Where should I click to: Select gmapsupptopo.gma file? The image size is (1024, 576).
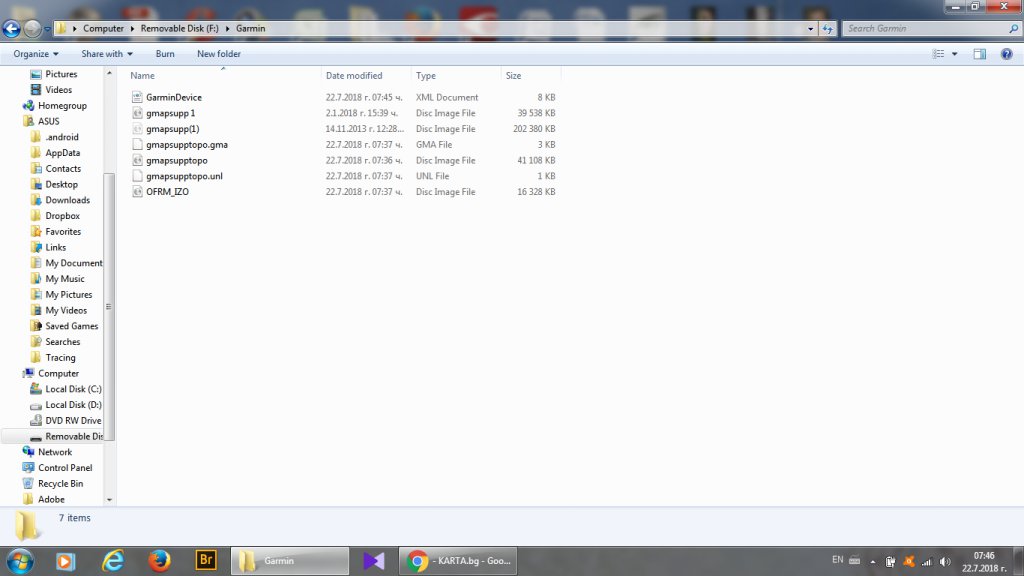187,144
